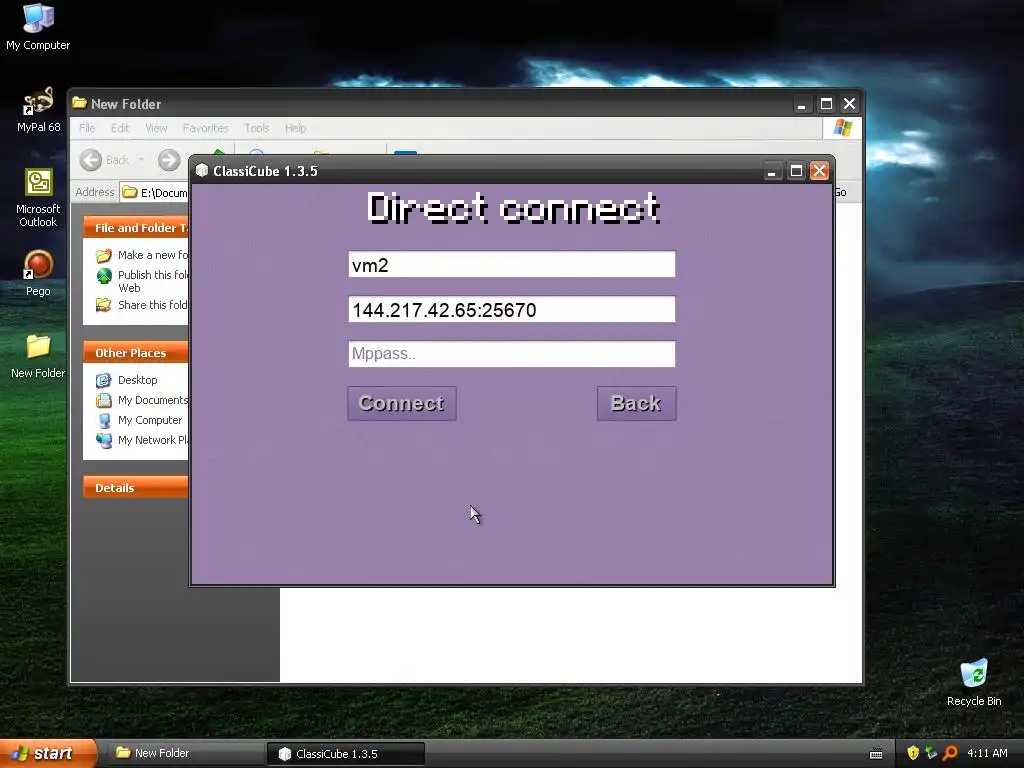Expand the Details panel

coord(136,488)
